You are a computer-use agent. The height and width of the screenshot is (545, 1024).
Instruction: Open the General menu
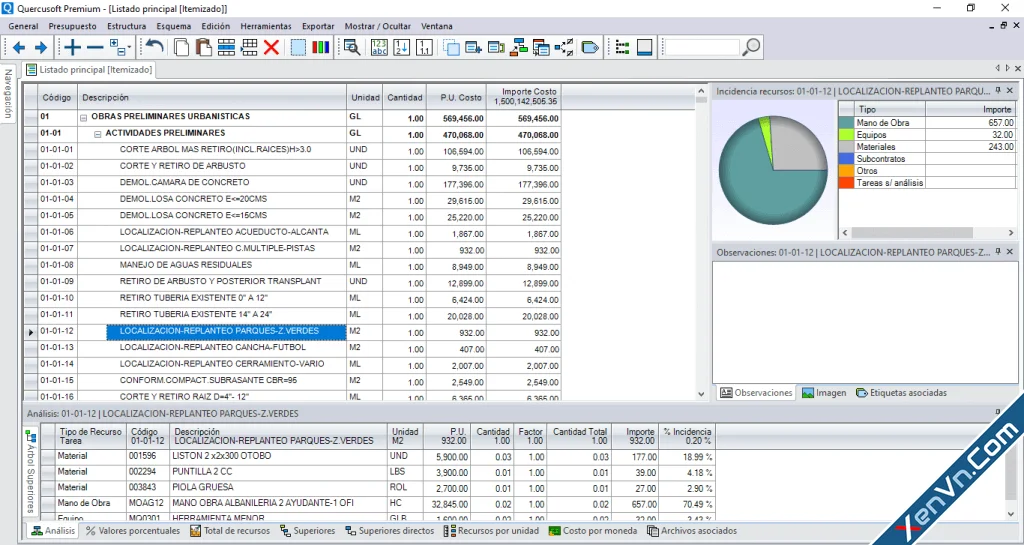(x=24, y=26)
